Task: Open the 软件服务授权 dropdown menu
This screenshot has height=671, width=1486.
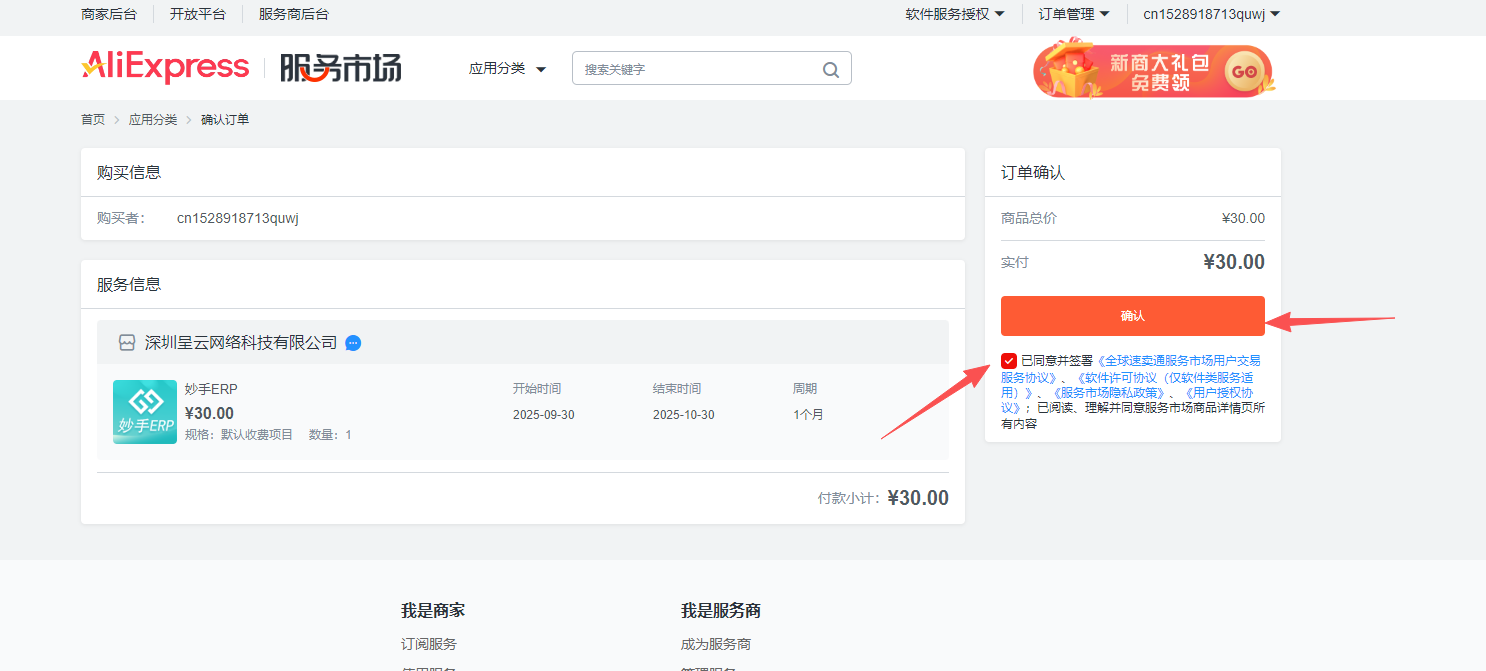Action: [955, 14]
